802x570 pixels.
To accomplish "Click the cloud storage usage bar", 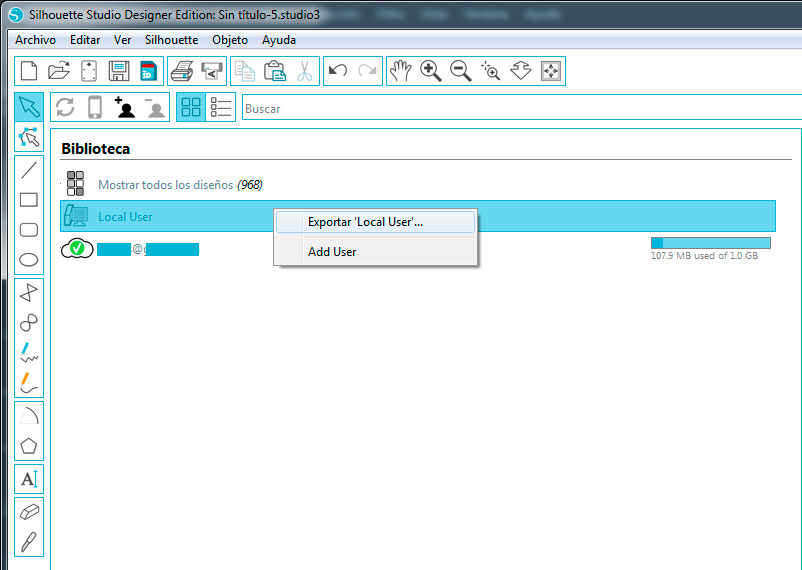I will [x=710, y=243].
